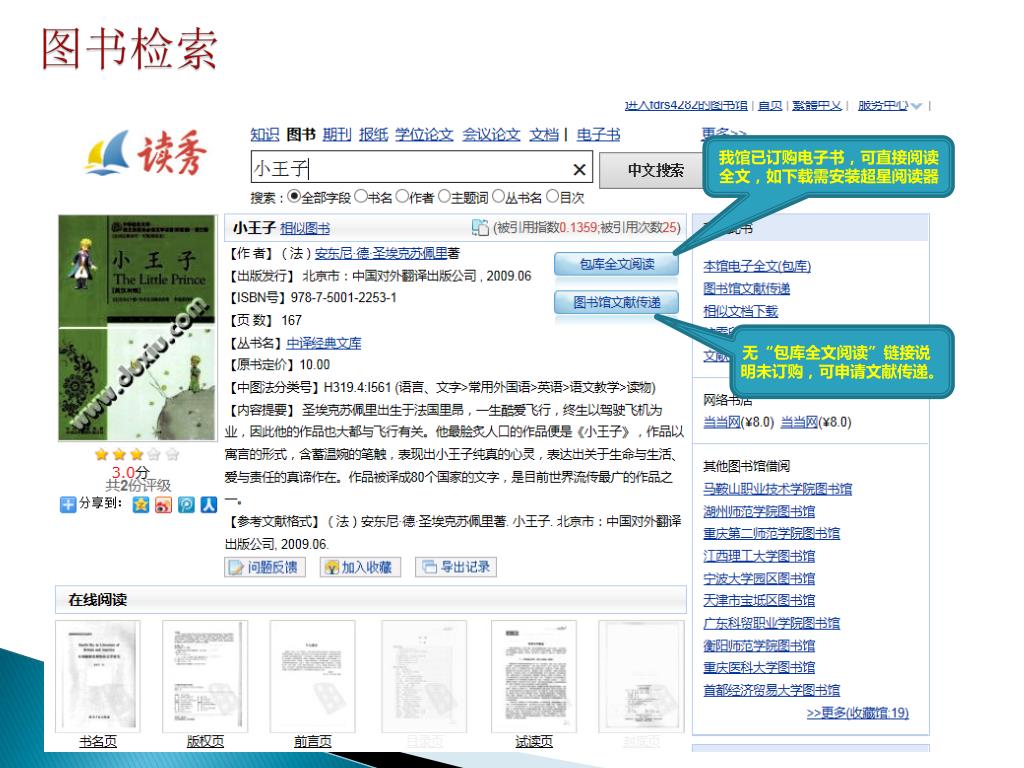Open 宁波大学园区图书馆 link

click(759, 578)
